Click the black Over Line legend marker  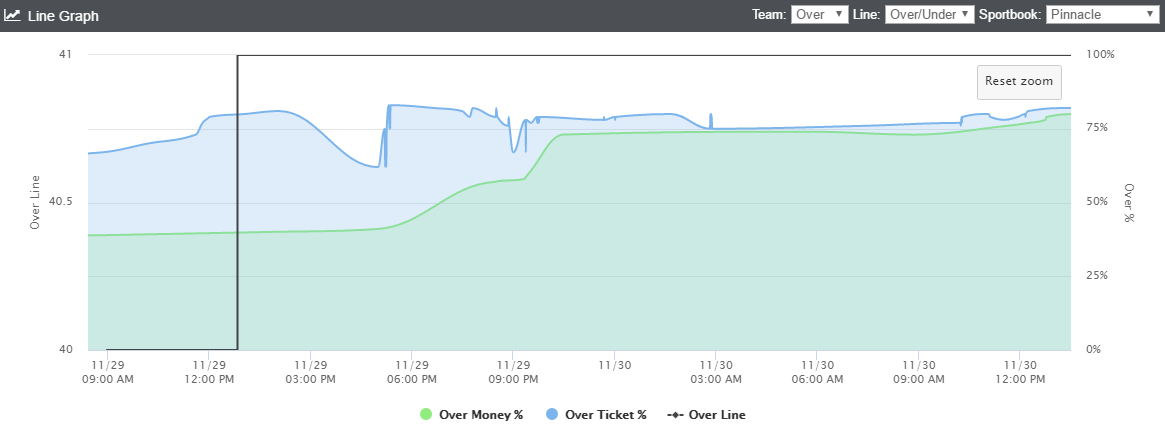pyautogui.click(x=677, y=414)
